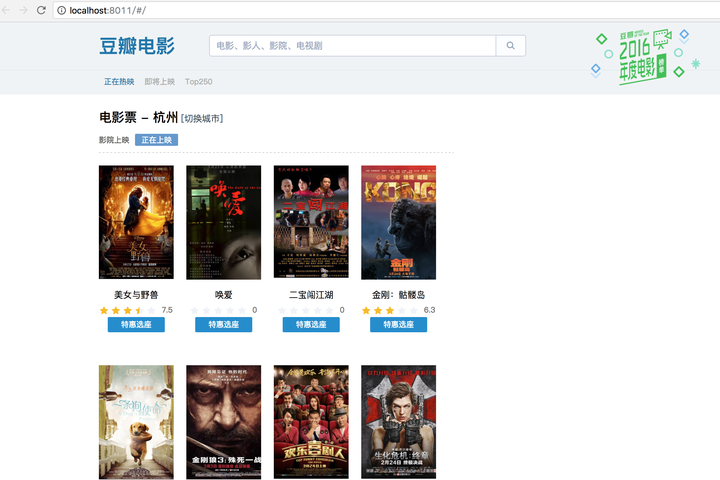The width and height of the screenshot is (720, 480).
Task: Click 特惠选座 under 二宝闯江湖
Action: click(311, 324)
